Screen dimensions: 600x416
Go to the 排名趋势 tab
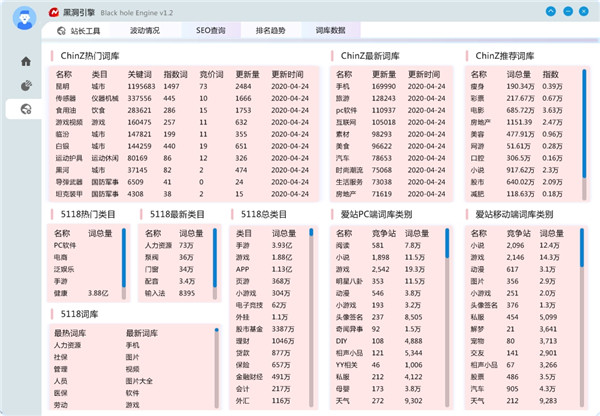point(270,32)
